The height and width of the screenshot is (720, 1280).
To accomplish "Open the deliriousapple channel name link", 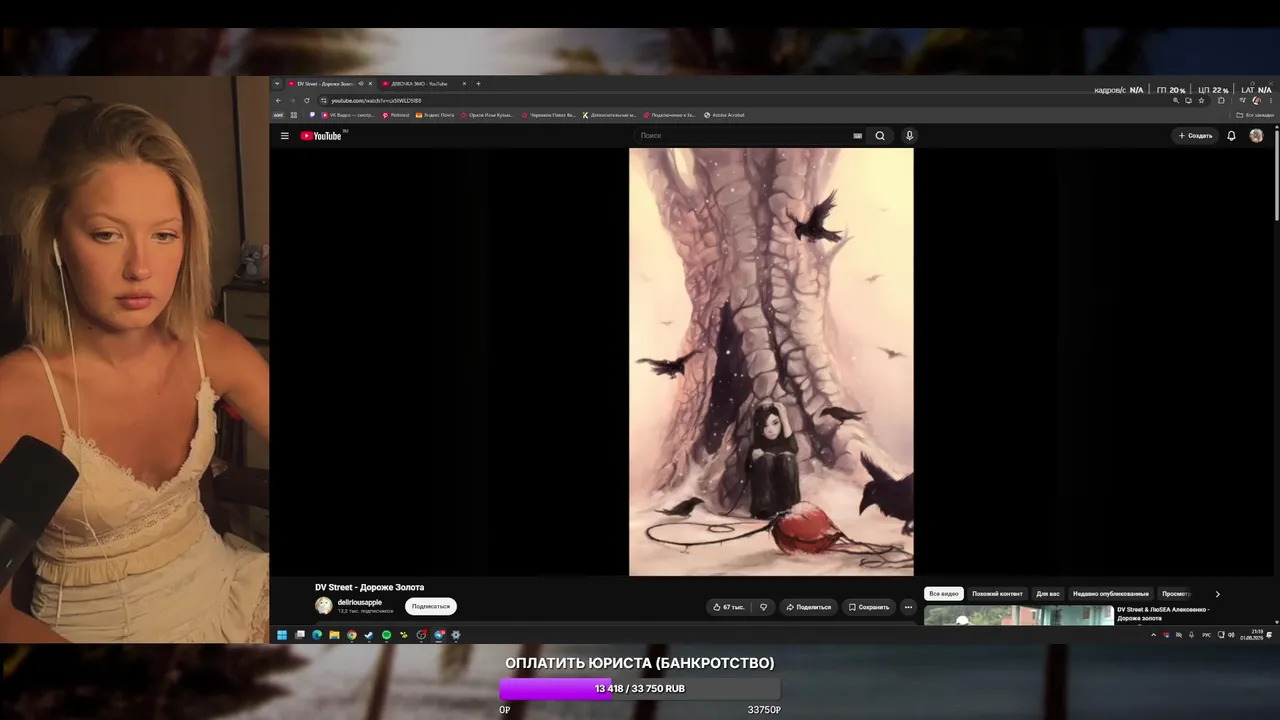I will click(x=360, y=602).
